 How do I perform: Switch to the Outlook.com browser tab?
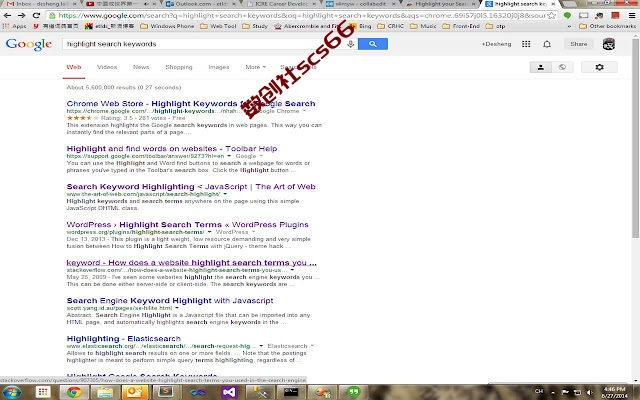(200, 4)
